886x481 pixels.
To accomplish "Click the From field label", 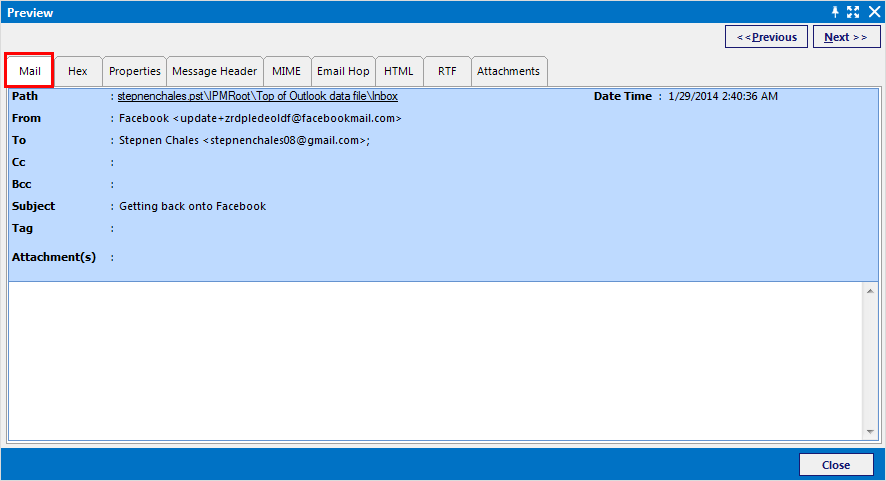I will 26,118.
